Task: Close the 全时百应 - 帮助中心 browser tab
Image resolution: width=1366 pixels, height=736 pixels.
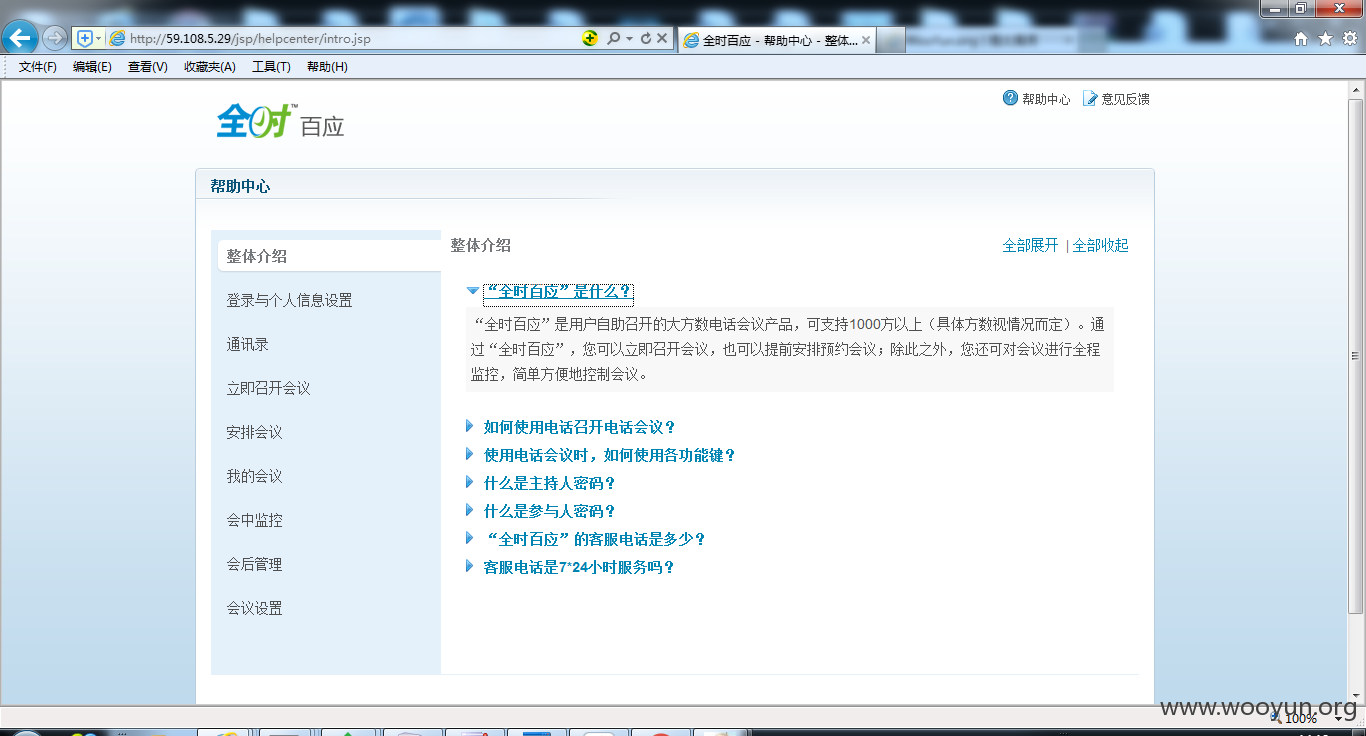Action: 866,40
